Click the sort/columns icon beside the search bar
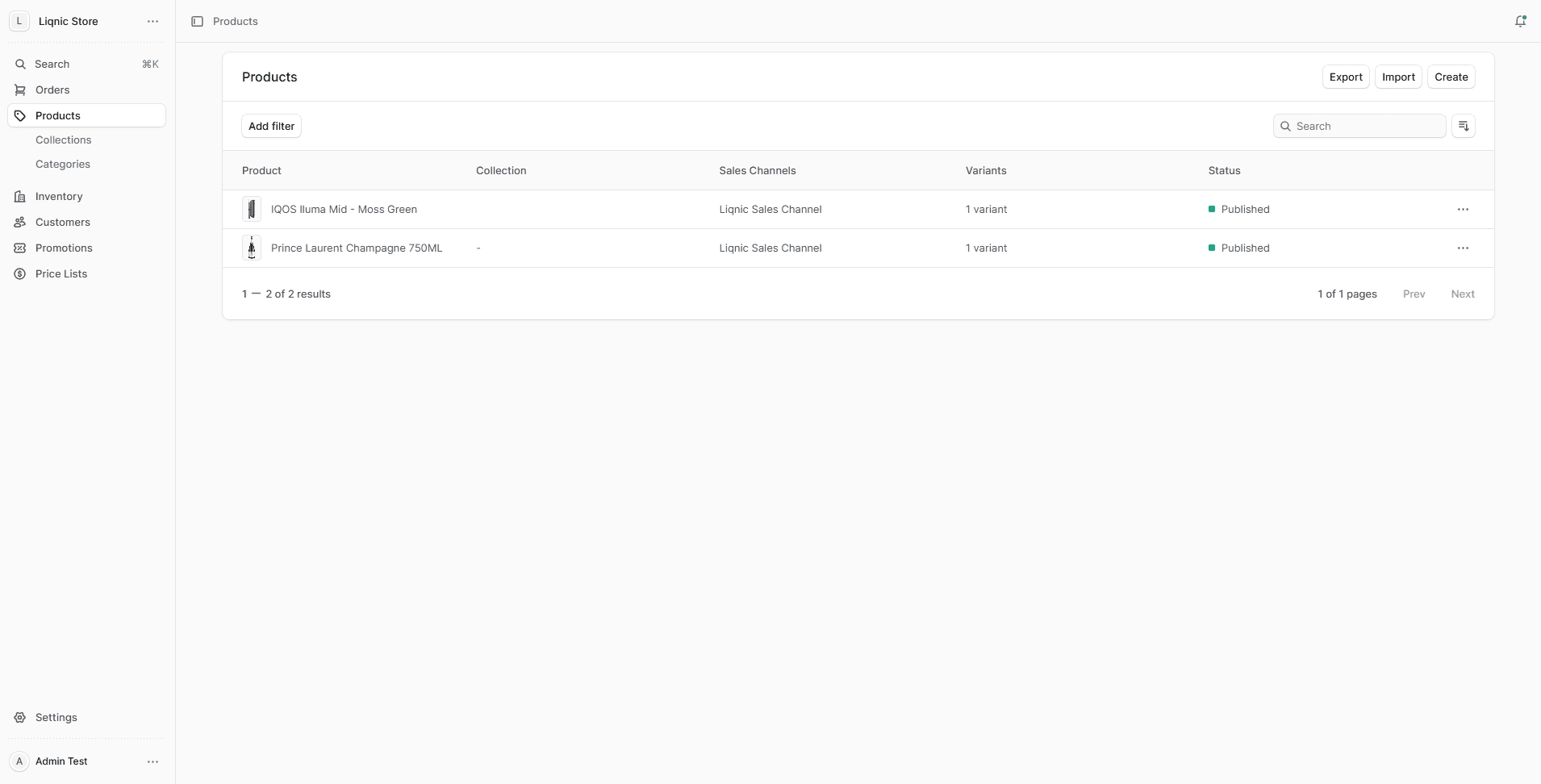 coord(1464,126)
